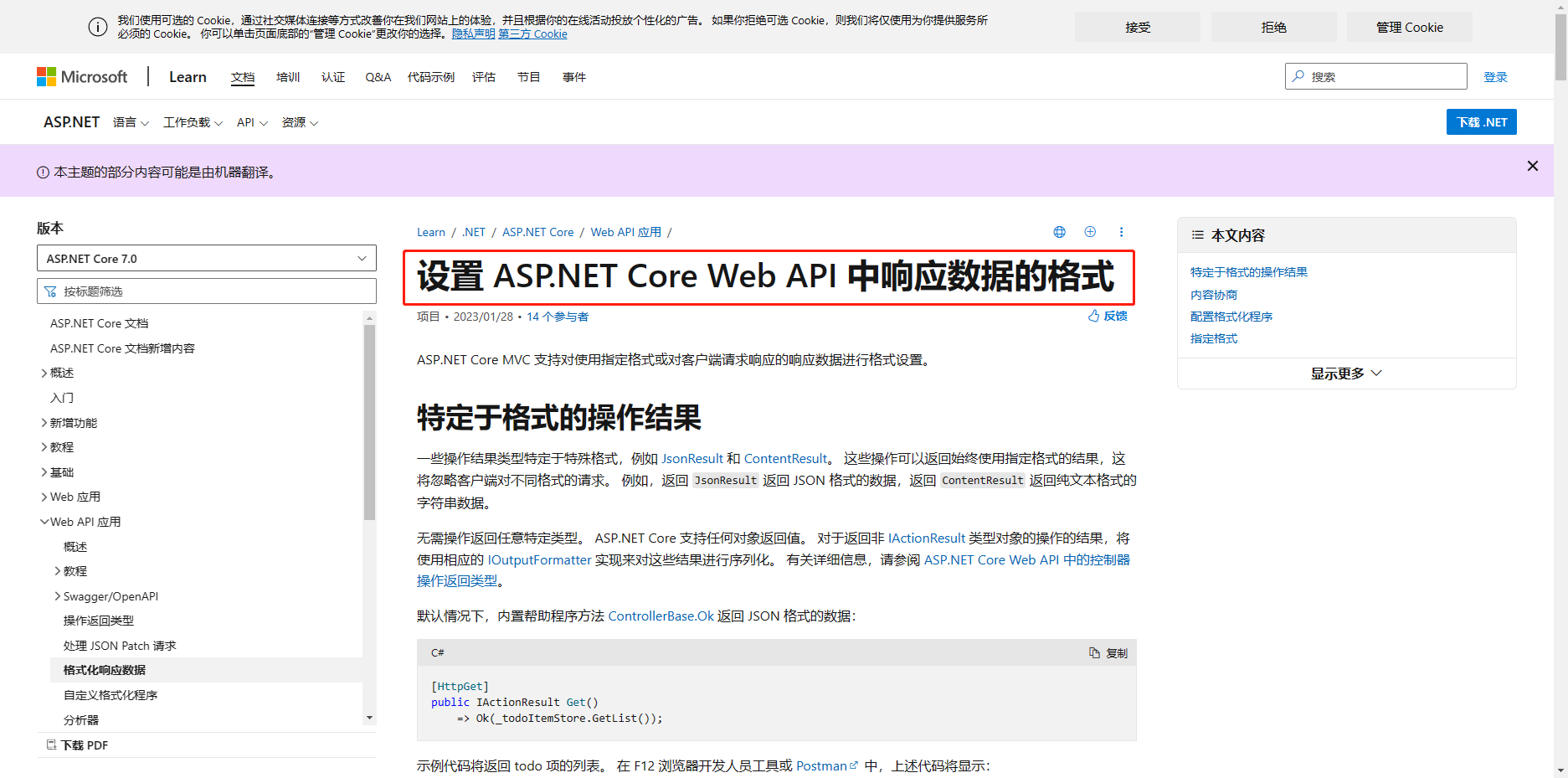
Task: Click the sidebar scrollbar down arrow
Action: click(369, 718)
